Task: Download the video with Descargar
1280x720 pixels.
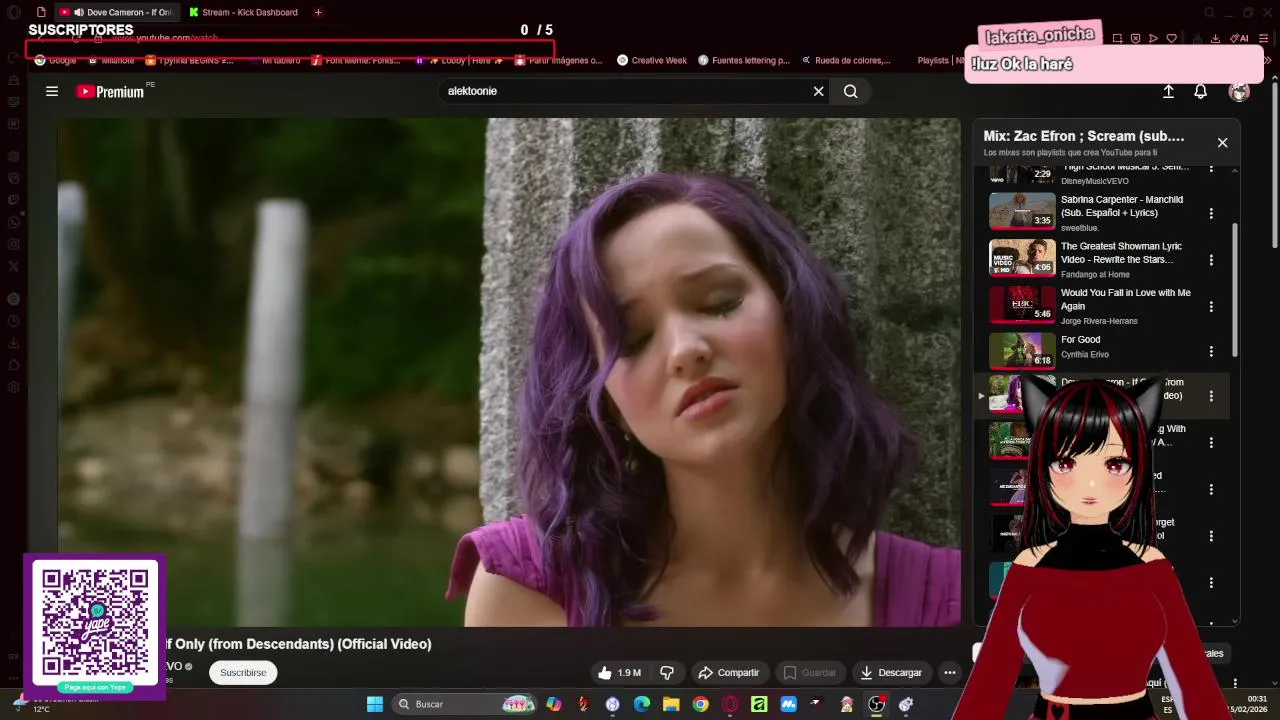Action: pos(891,673)
